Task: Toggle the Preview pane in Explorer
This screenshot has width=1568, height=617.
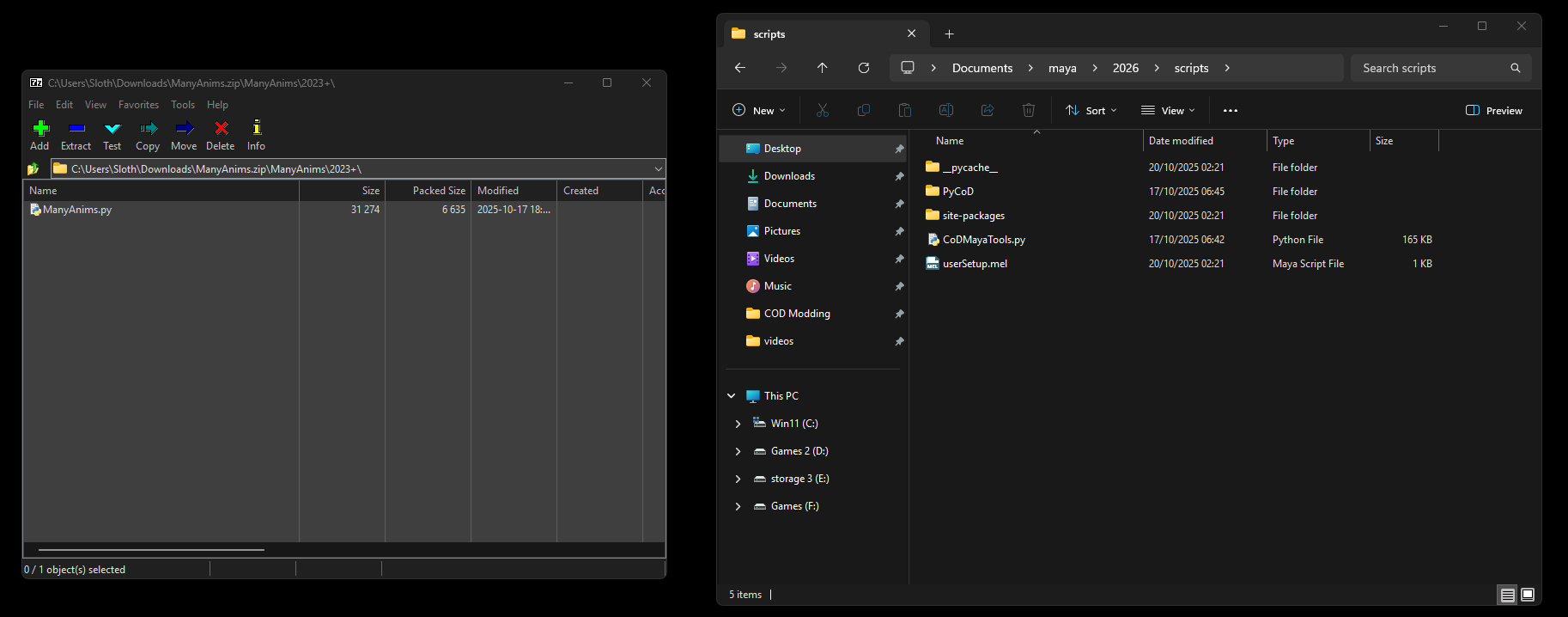Action: click(x=1493, y=111)
